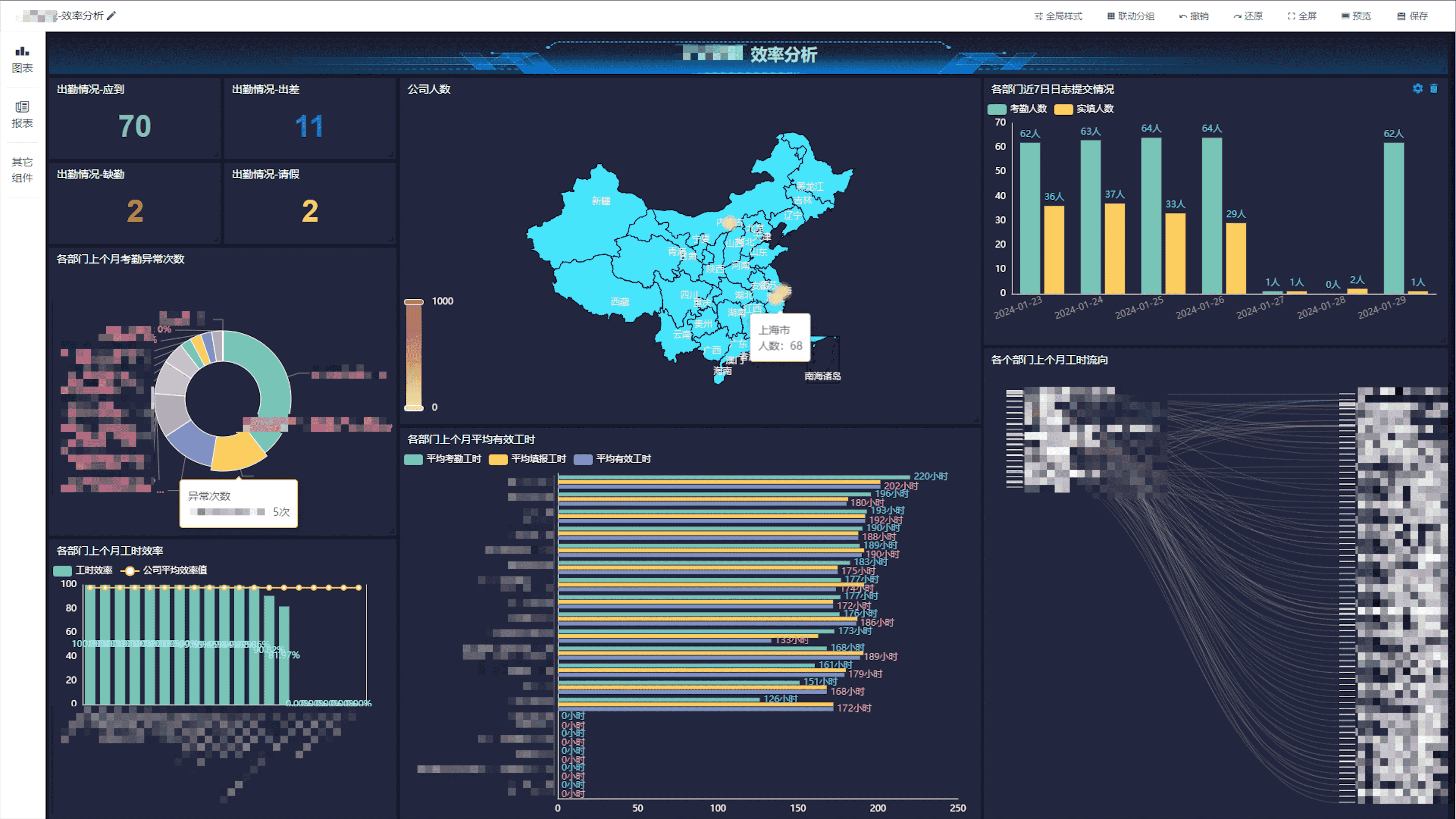Image resolution: width=1456 pixels, height=819 pixels.
Task: Open settings gear of 日志提交情况 chart
Action: pos(1418,88)
